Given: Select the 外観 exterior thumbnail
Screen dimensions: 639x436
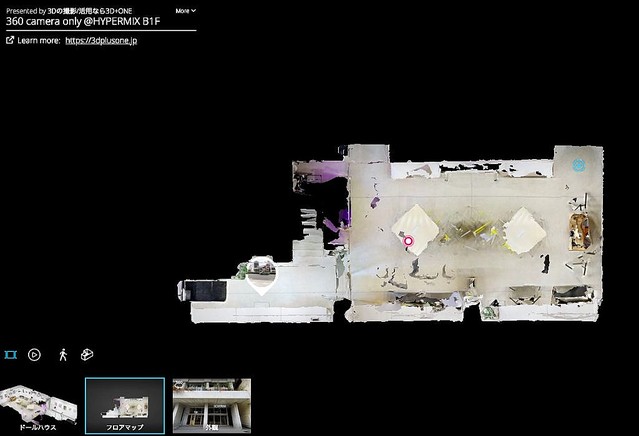Looking at the screenshot, I should [210, 404].
